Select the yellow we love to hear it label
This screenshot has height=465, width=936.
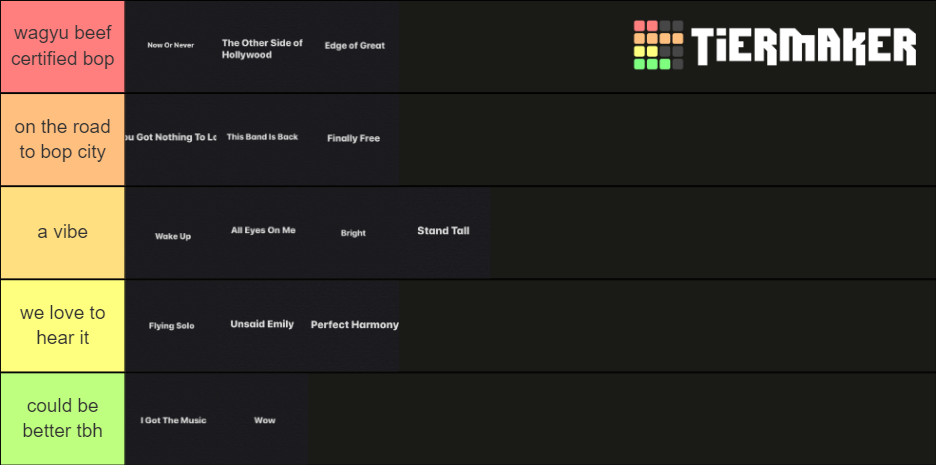point(62,326)
